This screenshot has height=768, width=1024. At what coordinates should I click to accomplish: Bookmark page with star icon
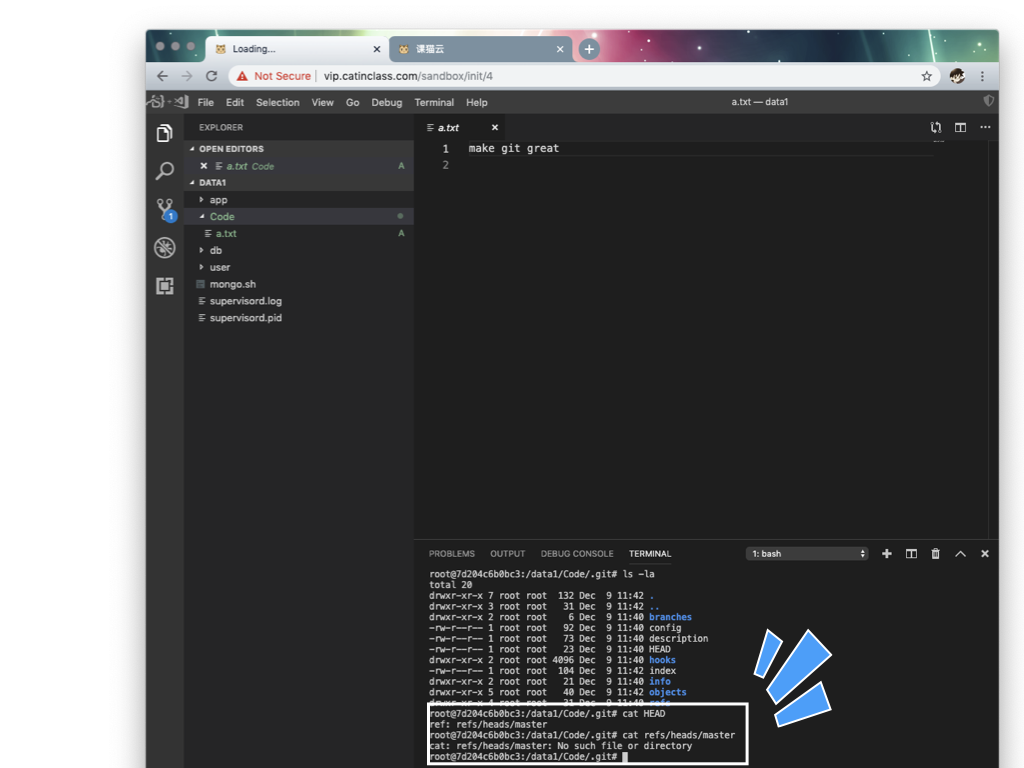[x=926, y=76]
